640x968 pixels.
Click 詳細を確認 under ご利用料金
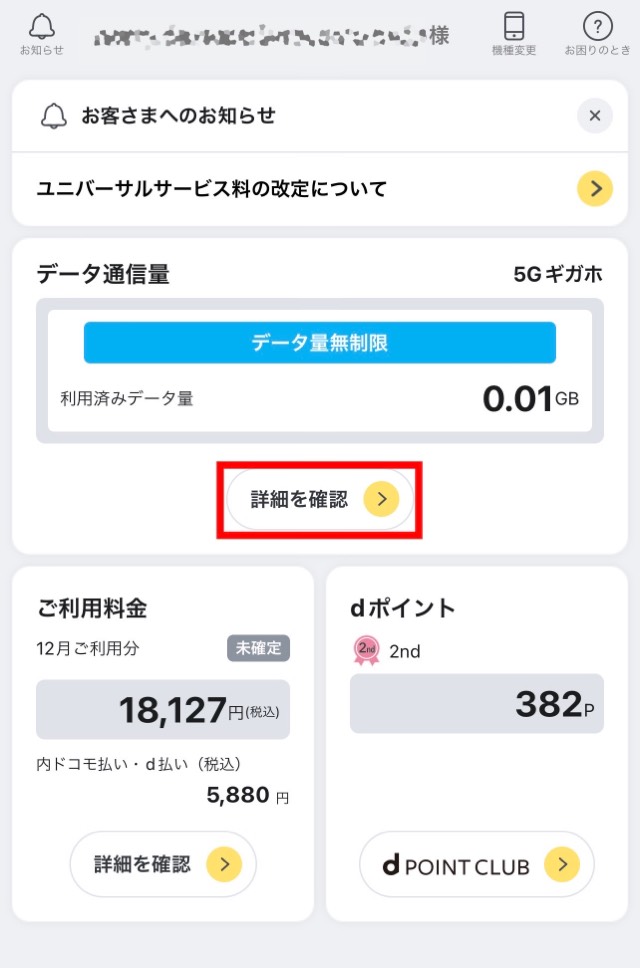coord(163,864)
